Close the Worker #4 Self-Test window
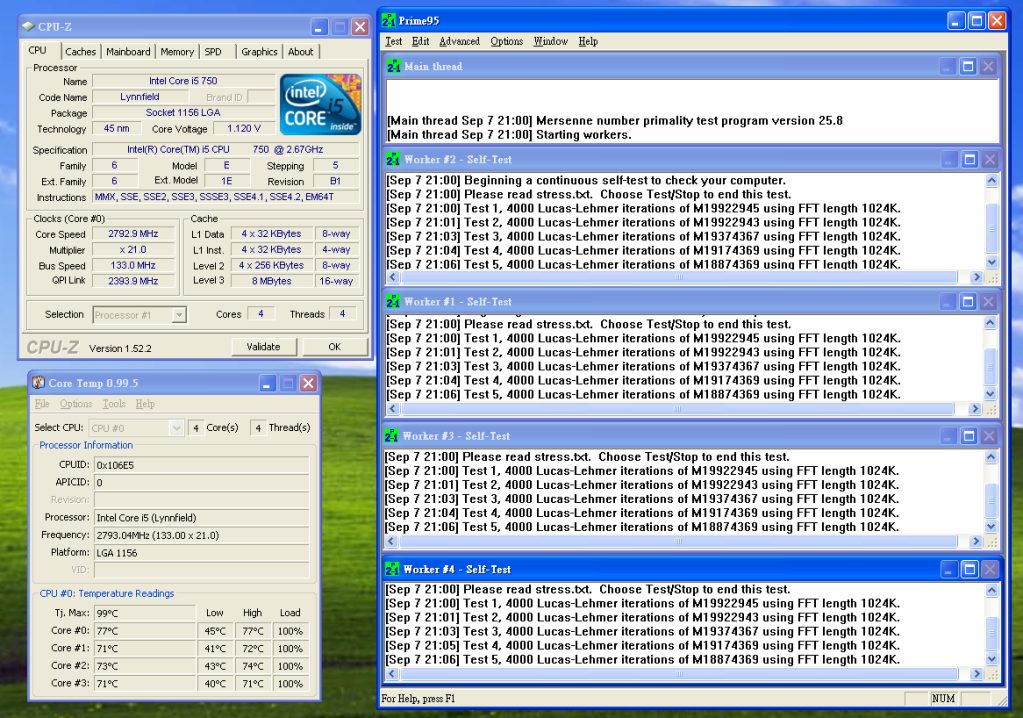This screenshot has height=718, width=1023. [990, 569]
